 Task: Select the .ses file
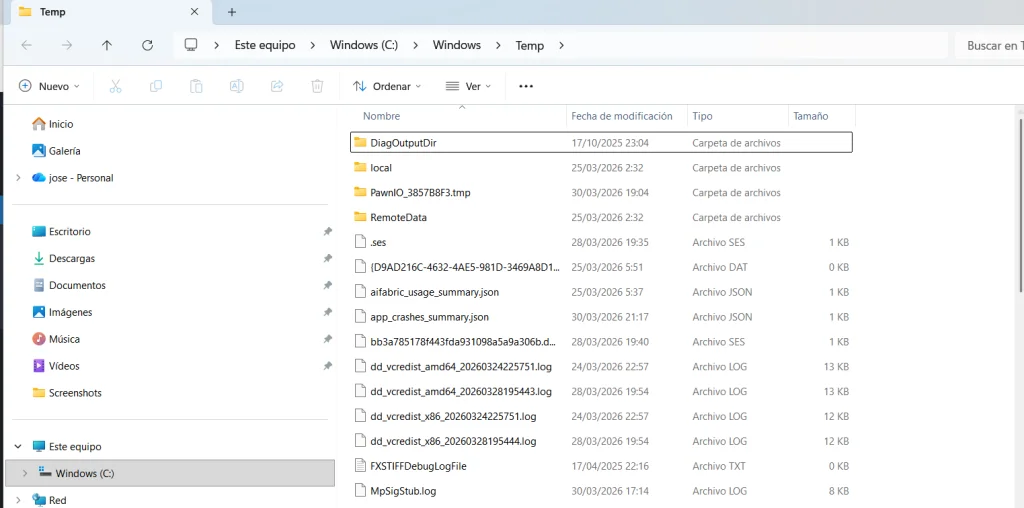coord(601,242)
